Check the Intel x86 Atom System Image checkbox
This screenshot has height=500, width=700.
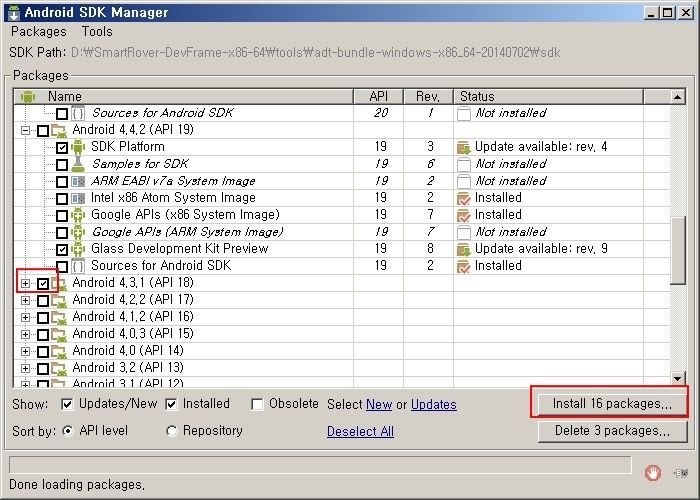(x=62, y=198)
